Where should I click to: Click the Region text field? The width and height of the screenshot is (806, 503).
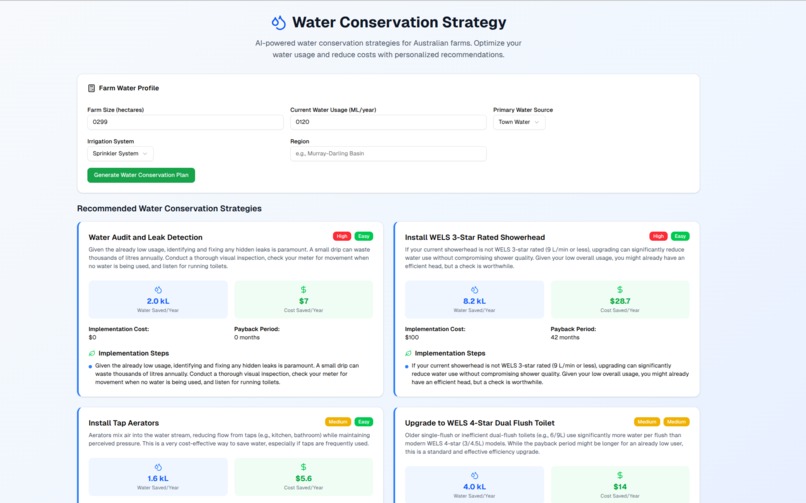(x=388, y=154)
